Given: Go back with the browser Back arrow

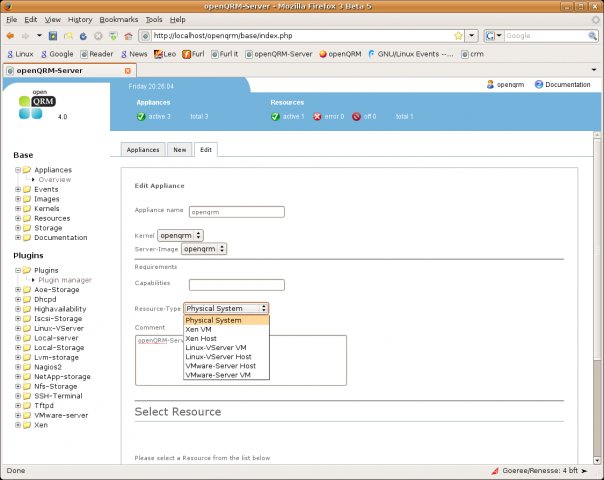Looking at the screenshot, I should point(10,36).
